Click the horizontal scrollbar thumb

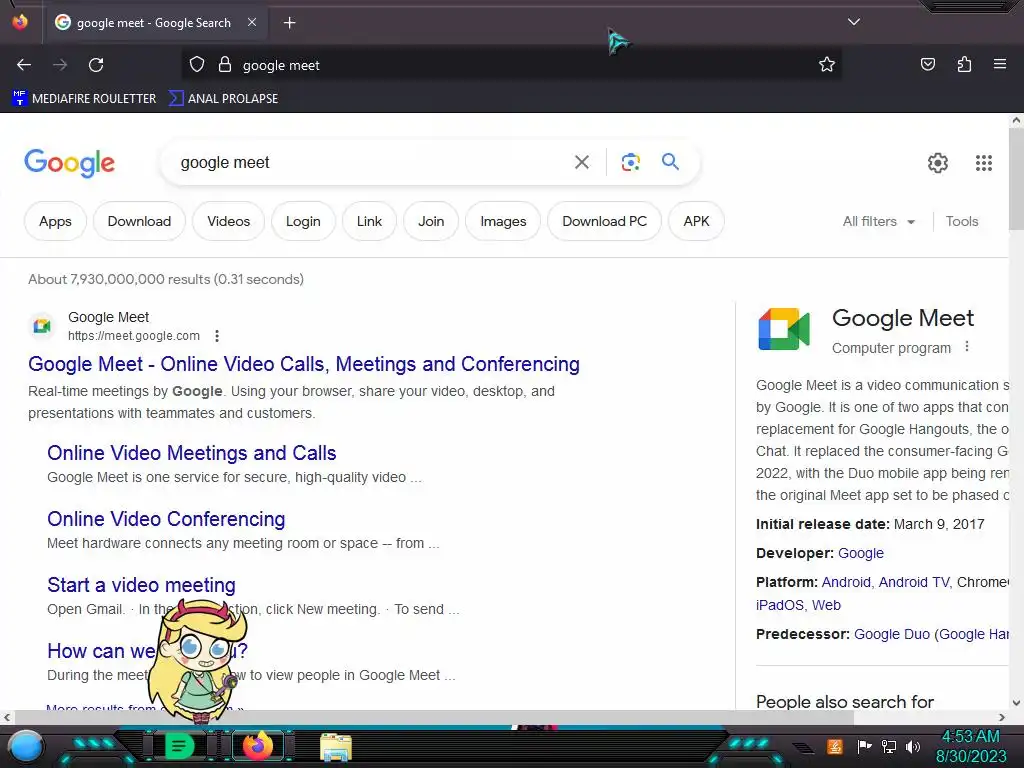pos(433,717)
